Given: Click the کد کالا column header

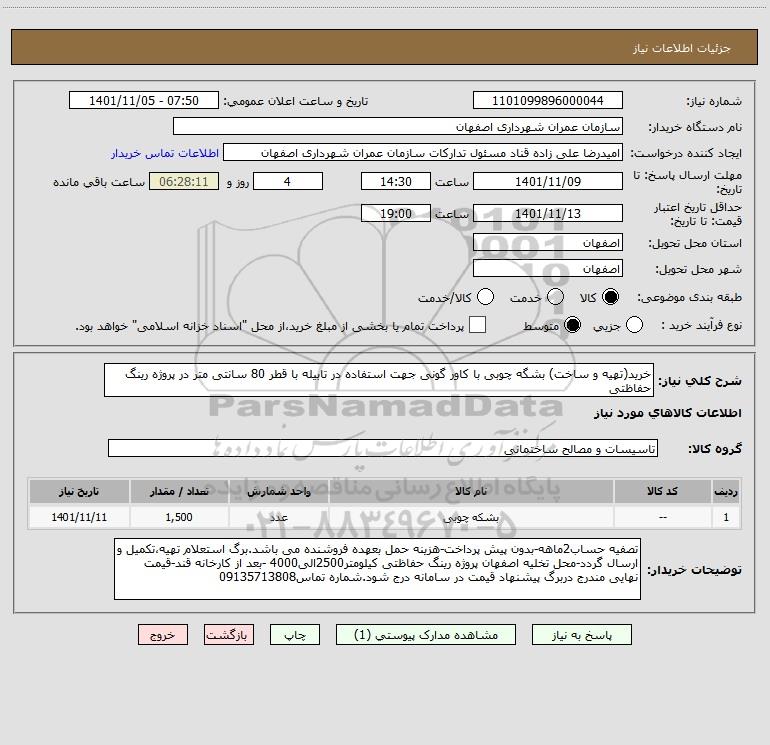Looking at the screenshot, I should [x=662, y=491].
